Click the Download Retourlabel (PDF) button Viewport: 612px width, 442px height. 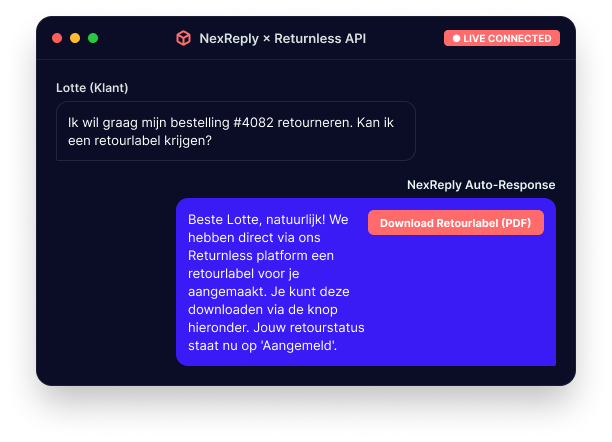(455, 223)
